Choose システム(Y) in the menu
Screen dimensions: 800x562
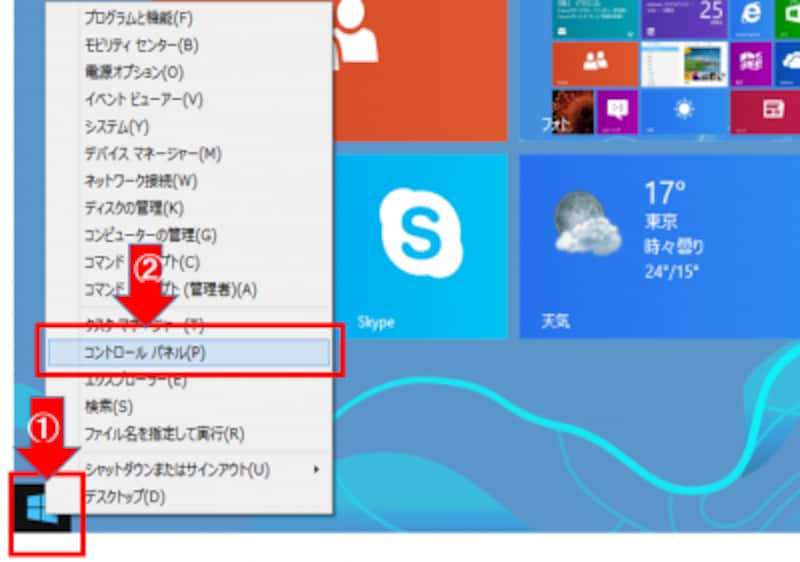click(189, 126)
